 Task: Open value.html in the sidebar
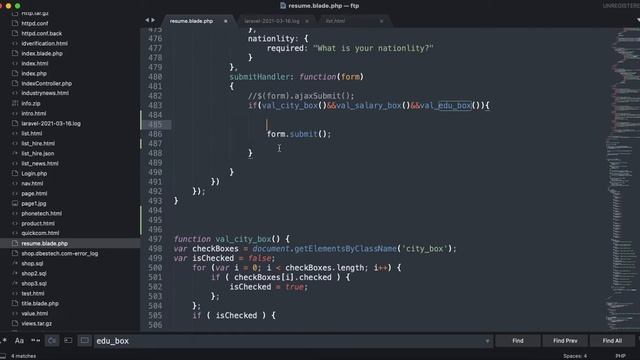click(34, 313)
